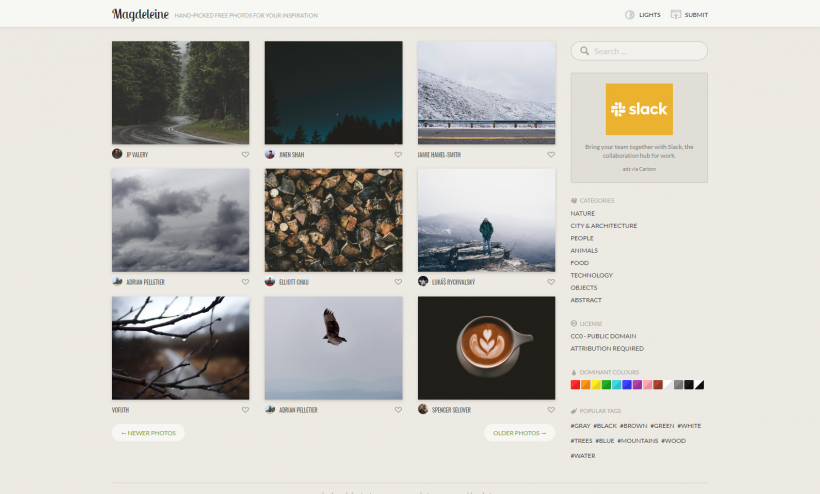Open the City & Architecture category
This screenshot has height=494, width=820.
pyautogui.click(x=603, y=226)
